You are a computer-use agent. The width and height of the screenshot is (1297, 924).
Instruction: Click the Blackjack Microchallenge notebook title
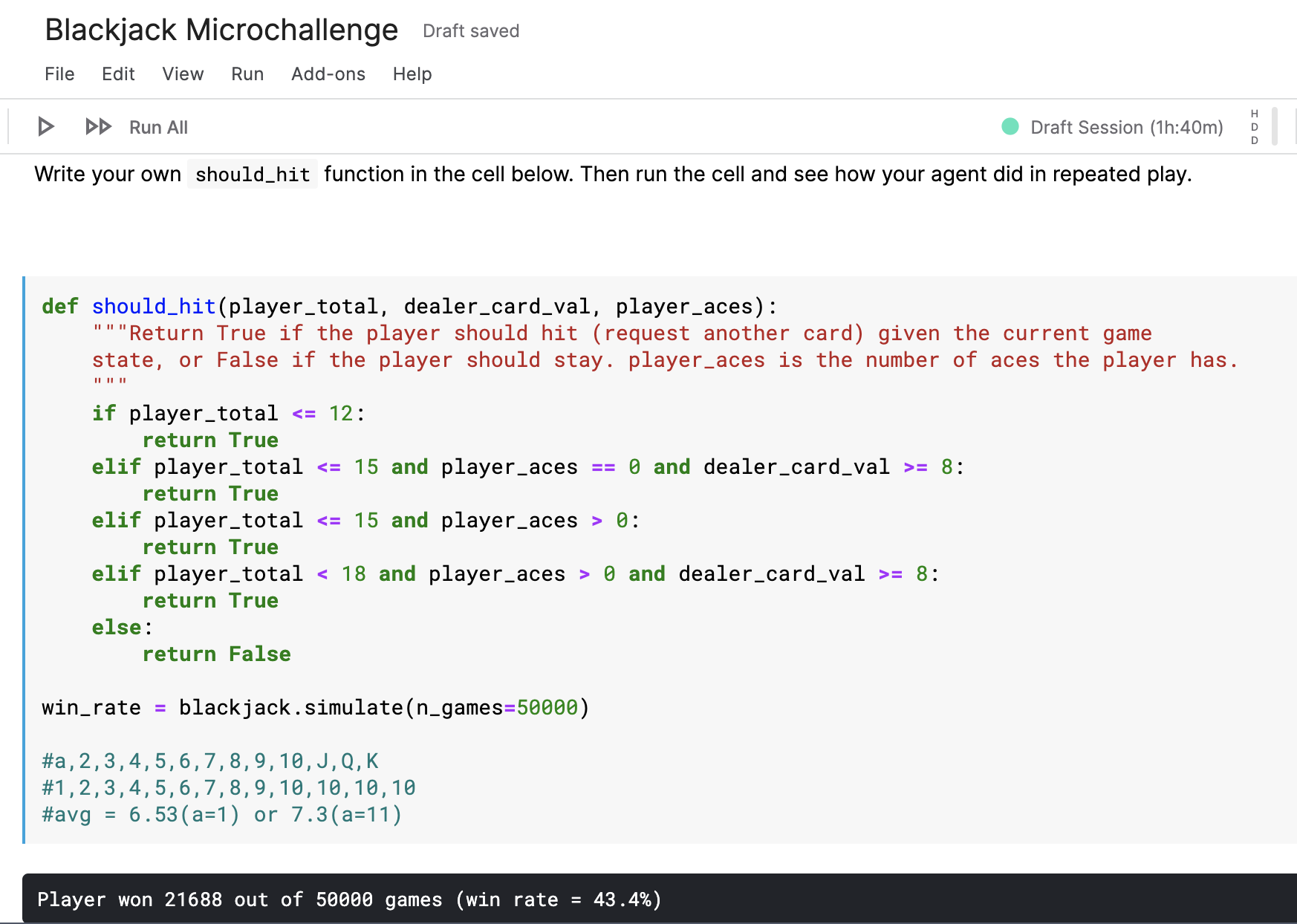point(221,30)
